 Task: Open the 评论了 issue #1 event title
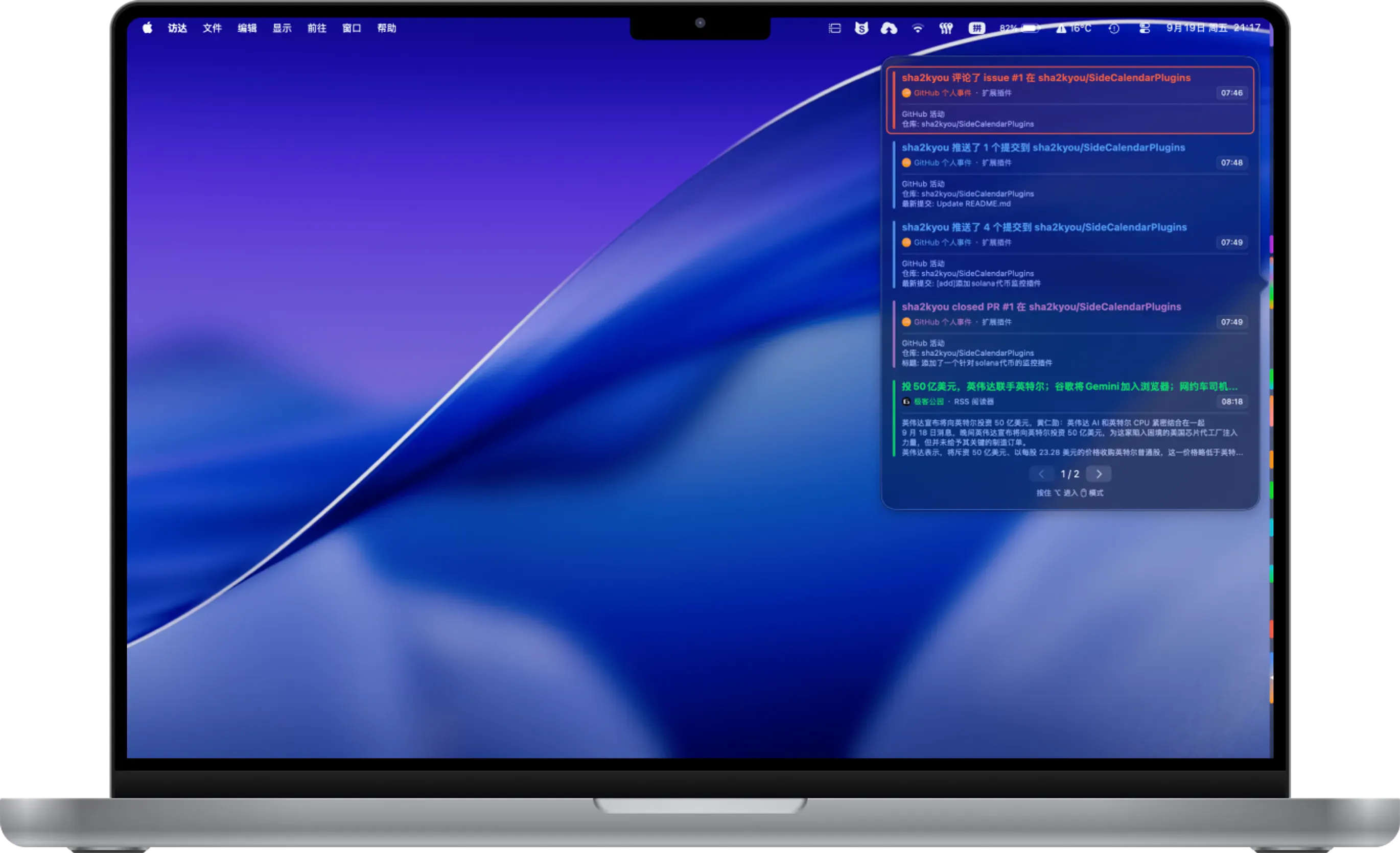[x=1046, y=78]
